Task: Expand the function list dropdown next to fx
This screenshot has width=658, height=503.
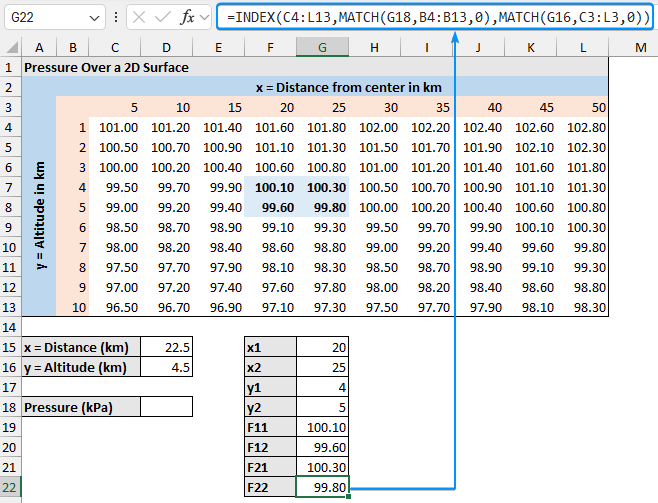Action: pyautogui.click(x=205, y=18)
